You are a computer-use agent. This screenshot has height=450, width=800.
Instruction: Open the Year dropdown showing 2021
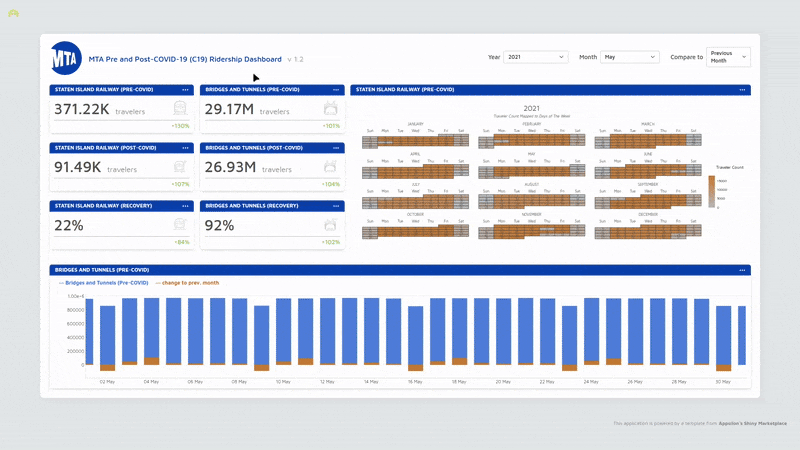535,57
